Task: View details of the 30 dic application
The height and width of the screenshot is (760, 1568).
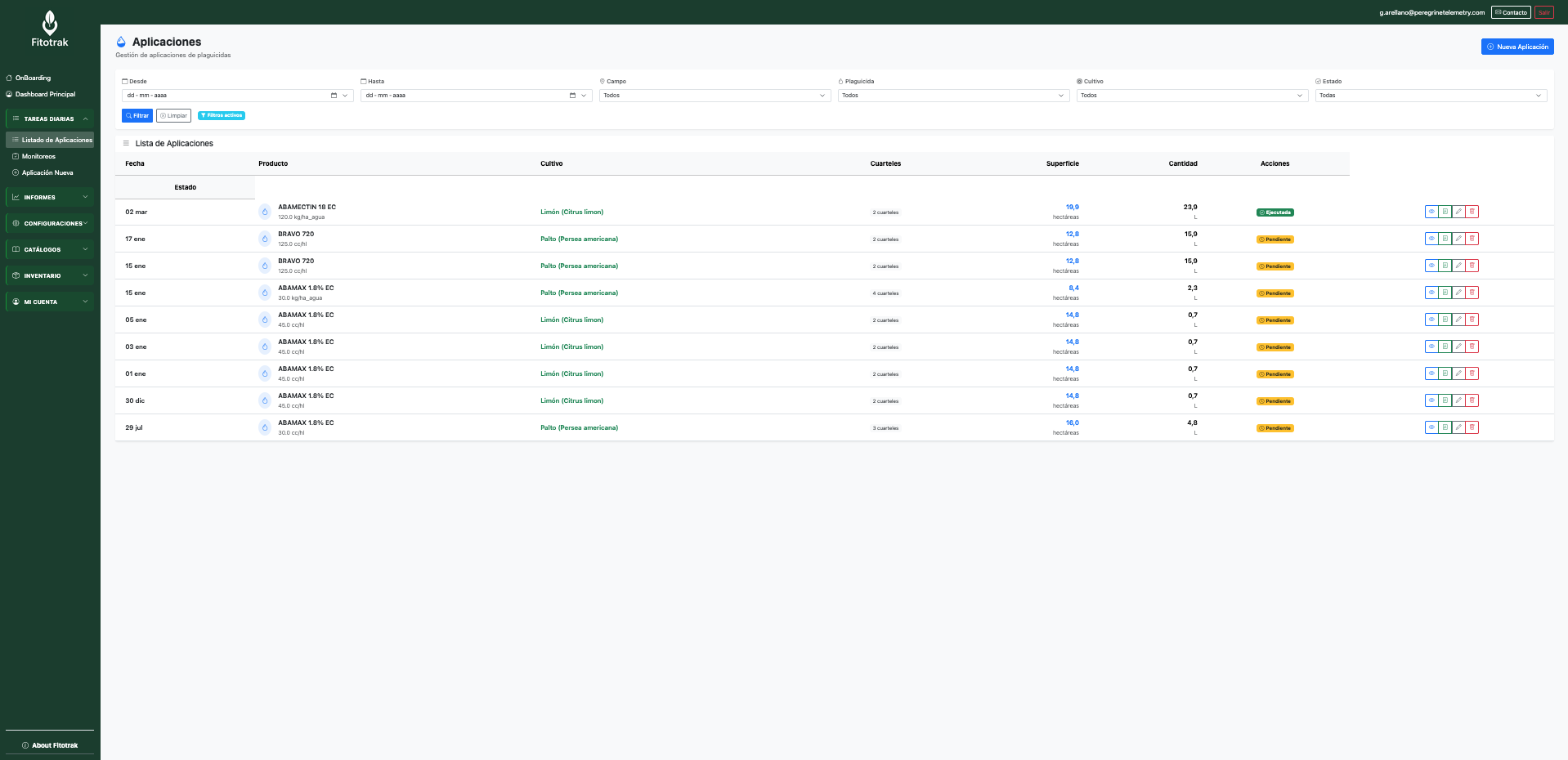Action: click(1431, 400)
